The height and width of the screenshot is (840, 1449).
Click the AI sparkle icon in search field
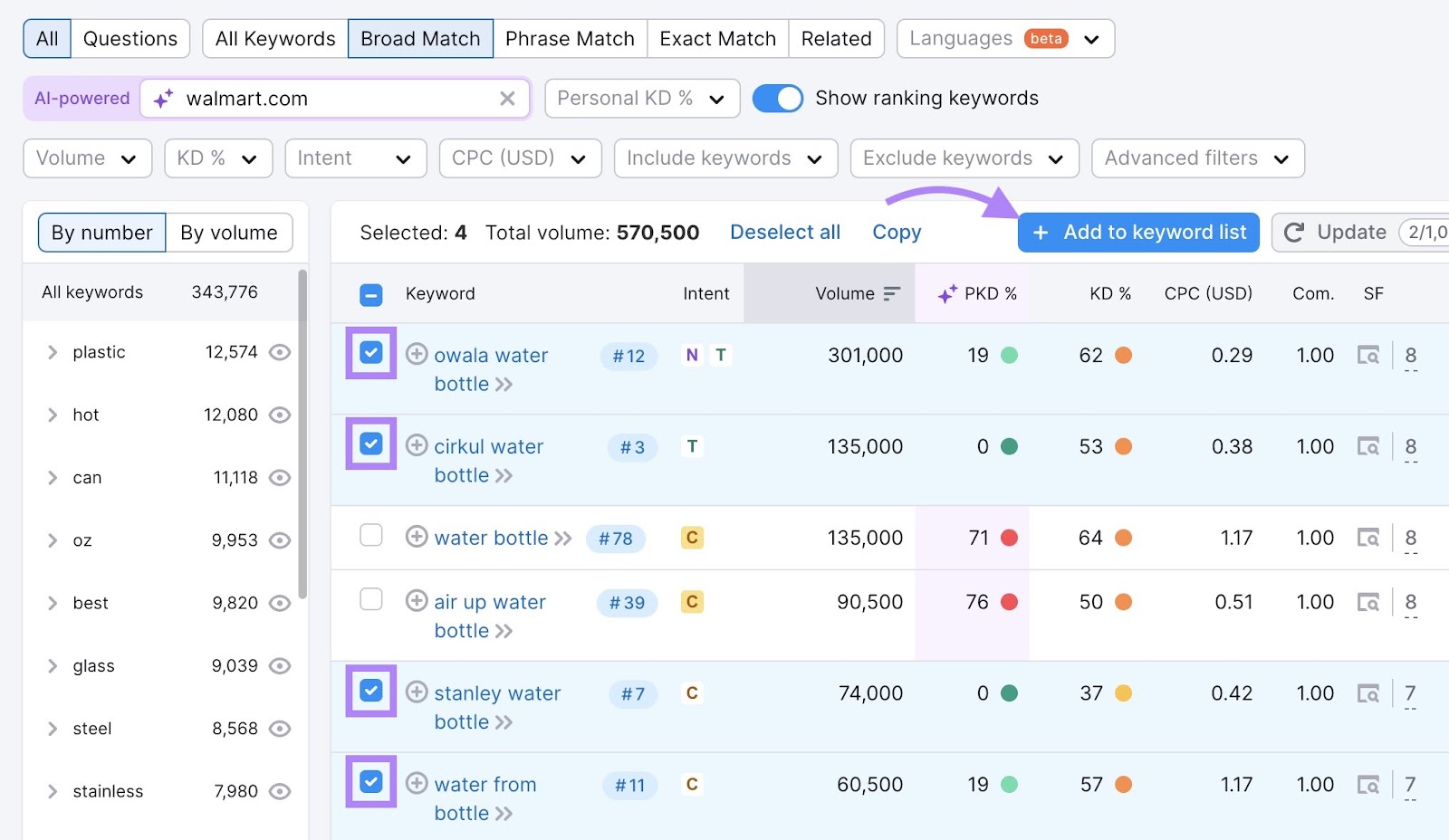click(x=162, y=99)
